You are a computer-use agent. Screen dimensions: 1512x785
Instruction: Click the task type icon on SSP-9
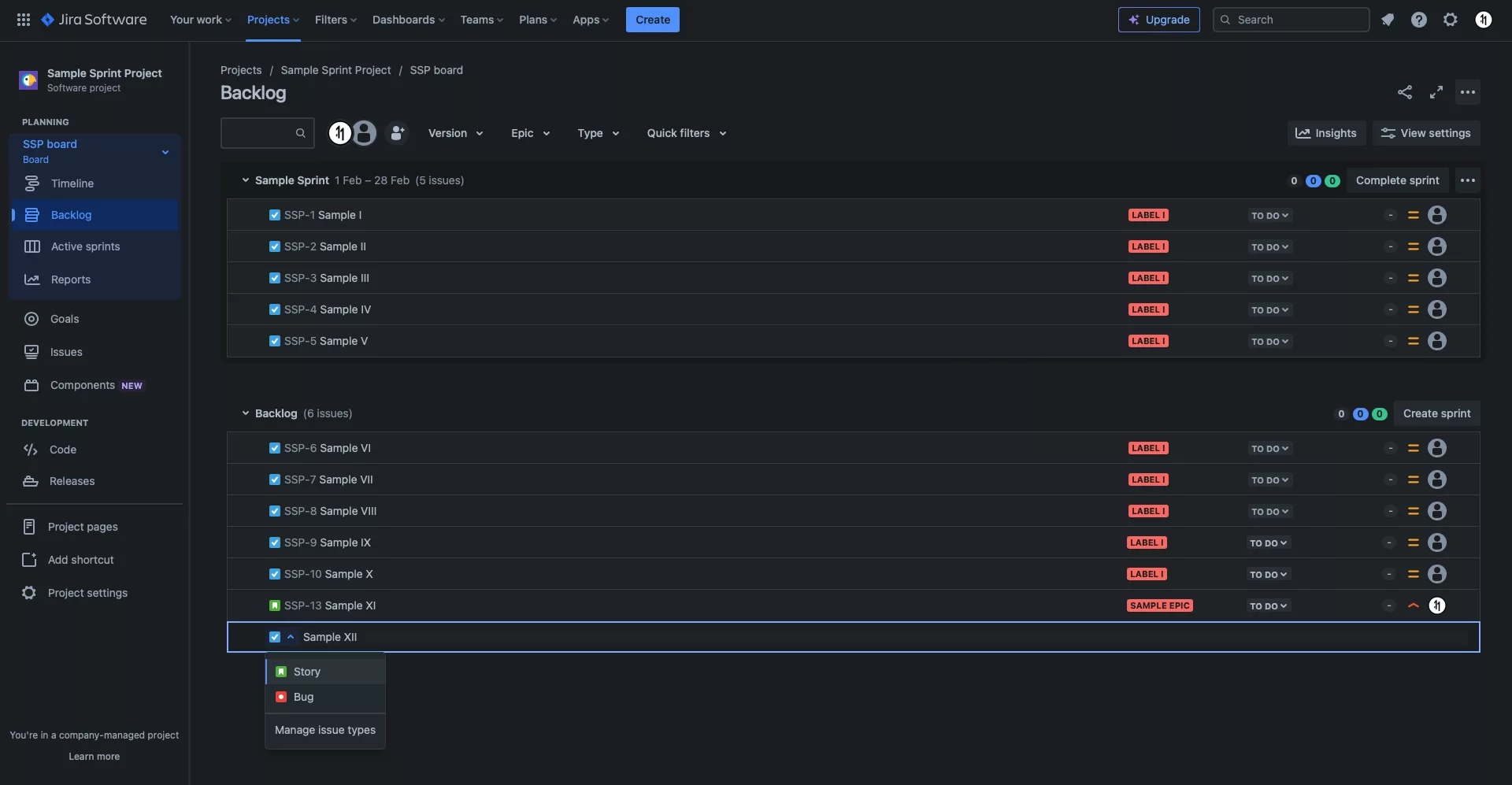point(275,542)
